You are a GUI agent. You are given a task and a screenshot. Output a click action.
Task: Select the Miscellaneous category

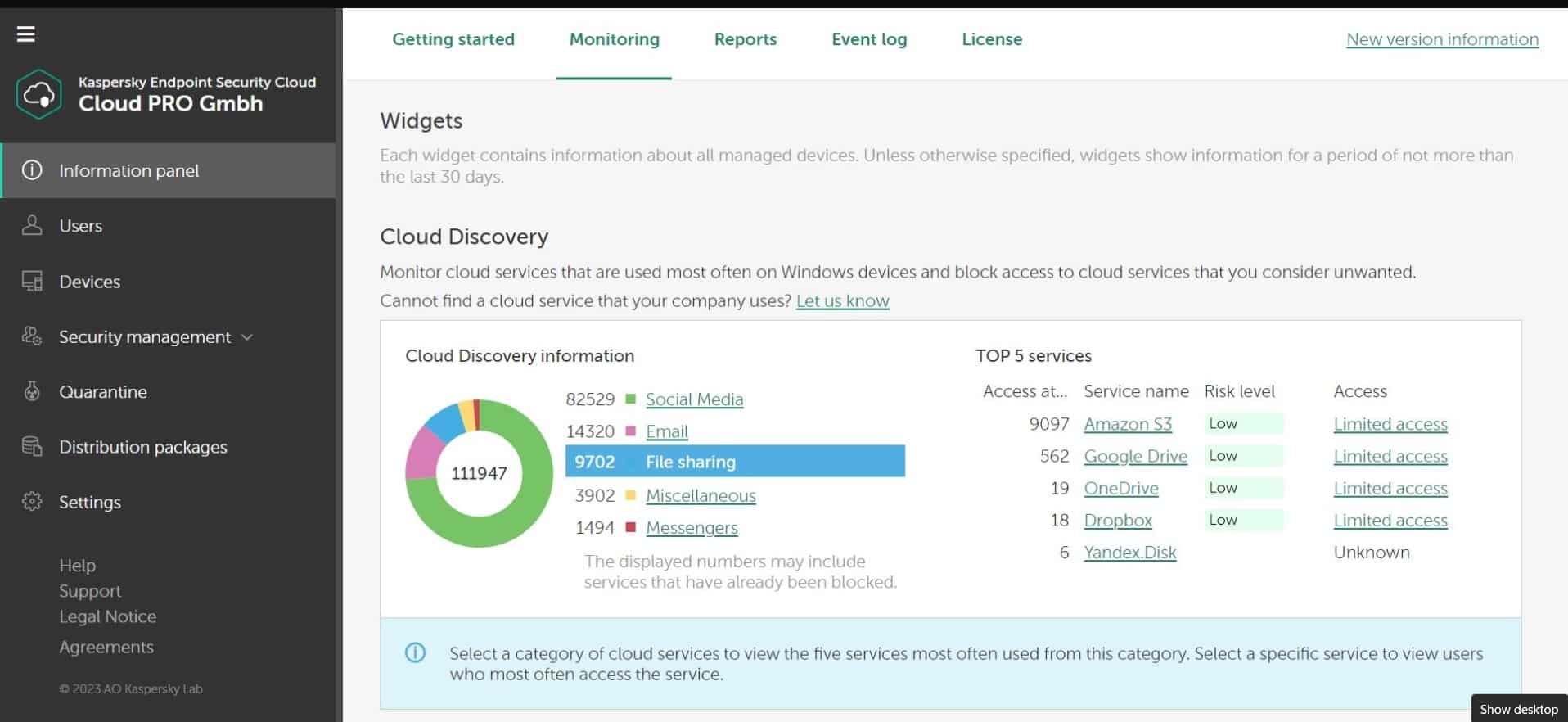click(x=701, y=495)
